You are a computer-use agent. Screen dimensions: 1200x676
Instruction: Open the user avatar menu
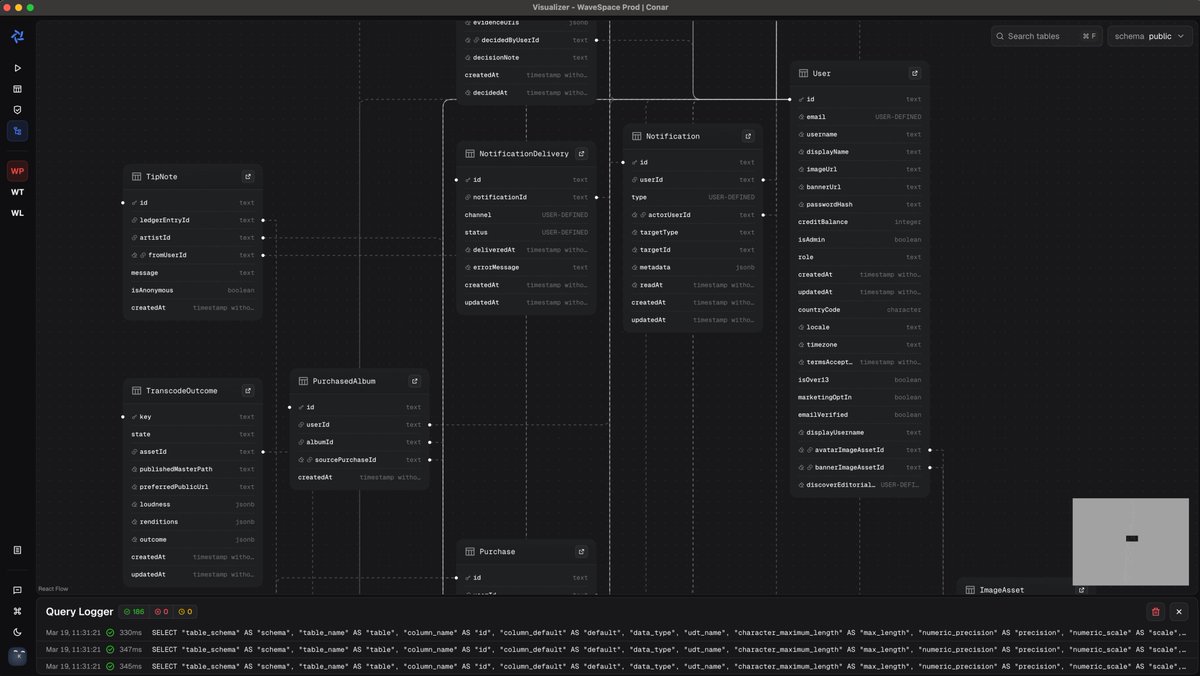click(17, 656)
